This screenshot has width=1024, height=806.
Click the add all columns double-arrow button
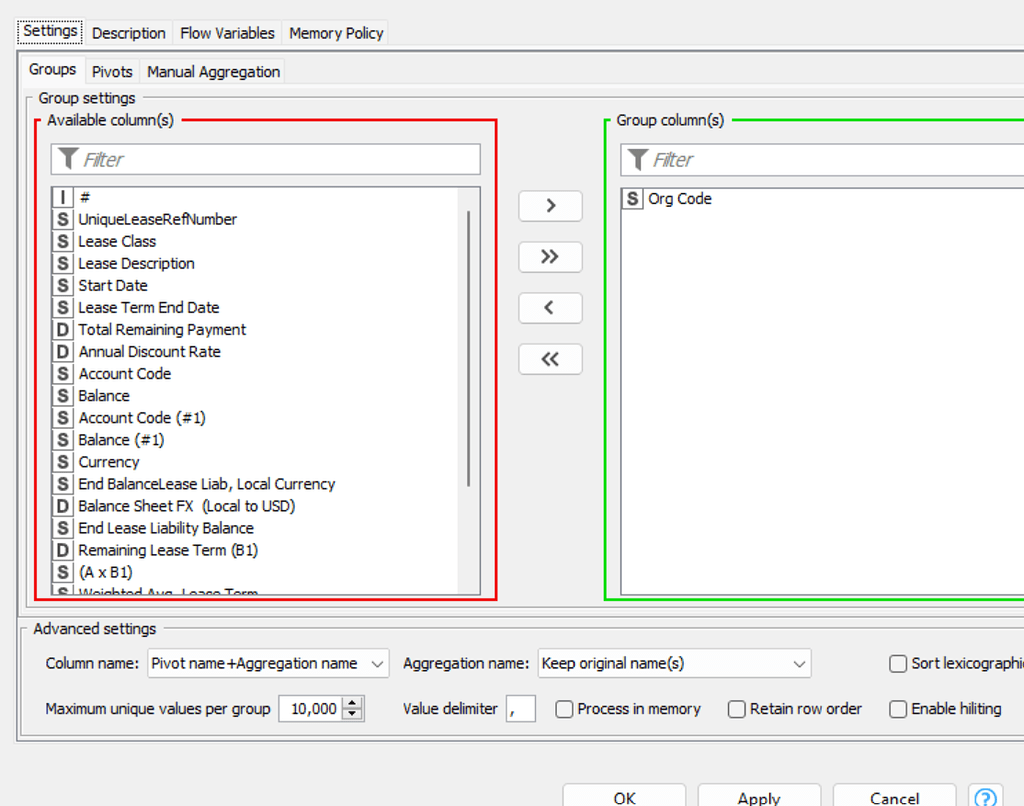[x=550, y=257]
